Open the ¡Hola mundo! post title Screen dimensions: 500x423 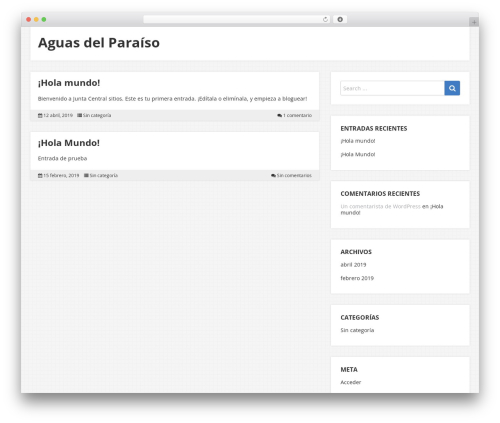[x=69, y=83]
